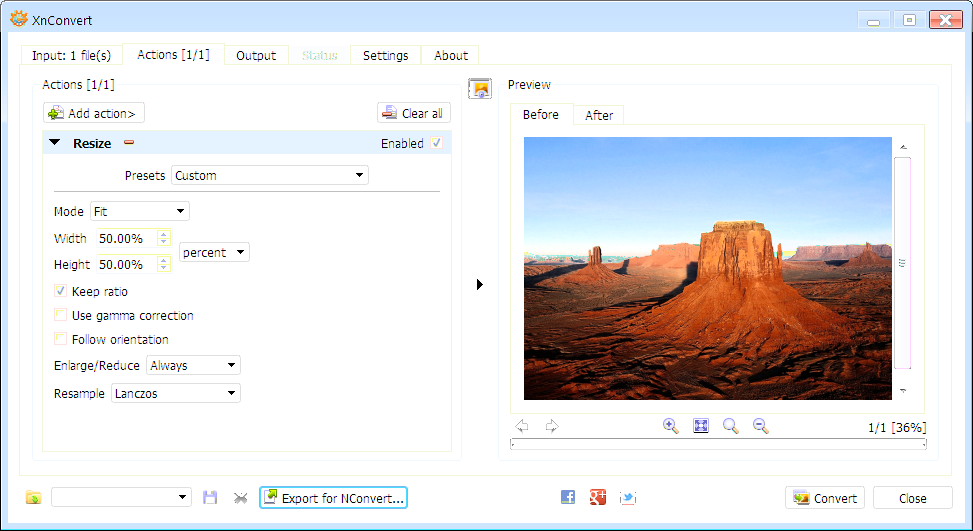Image resolution: width=973 pixels, height=531 pixels.
Task: Delete the script with X icon
Action: [x=240, y=498]
